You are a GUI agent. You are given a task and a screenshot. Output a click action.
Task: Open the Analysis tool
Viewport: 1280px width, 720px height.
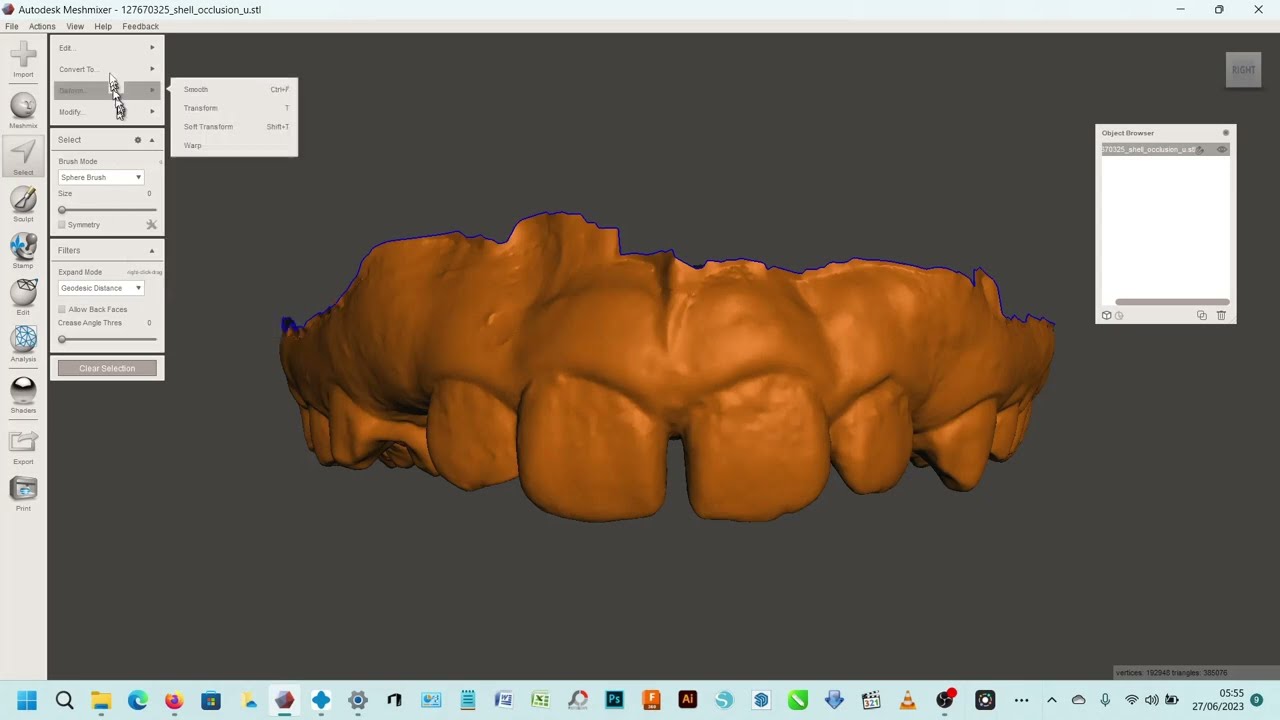(23, 343)
